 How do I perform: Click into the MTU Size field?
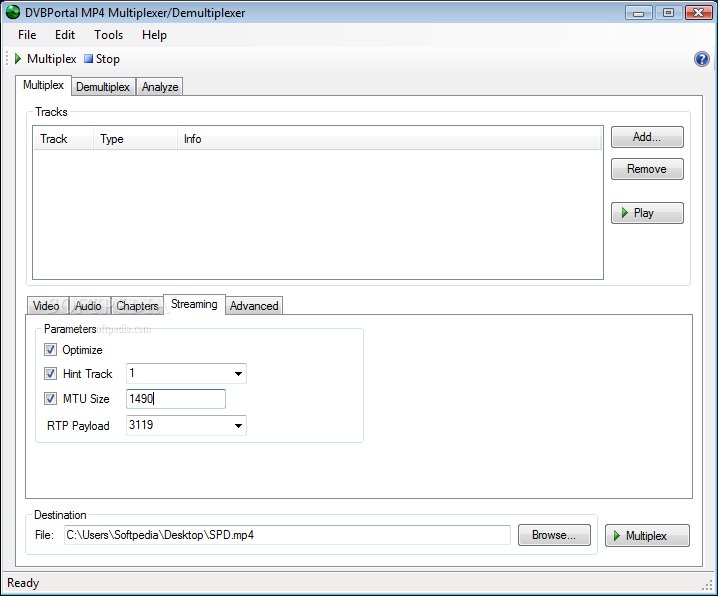tap(176, 399)
